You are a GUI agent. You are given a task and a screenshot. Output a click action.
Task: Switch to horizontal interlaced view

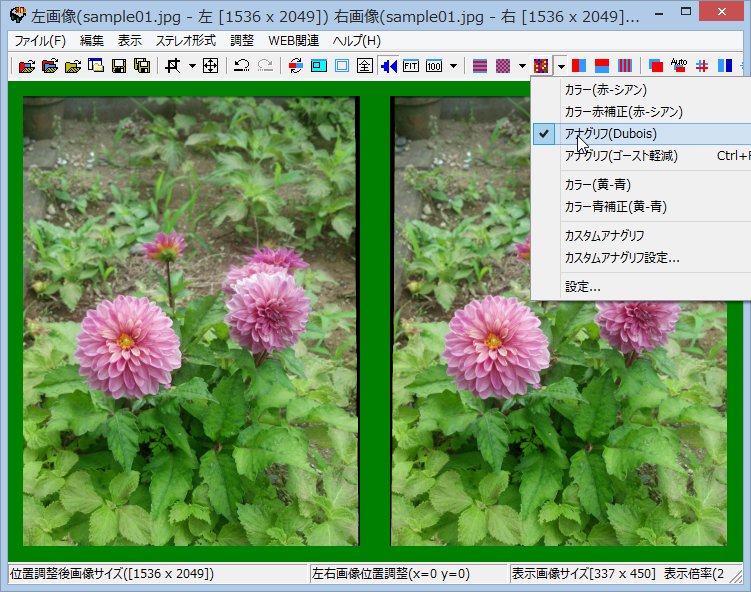click(479, 66)
